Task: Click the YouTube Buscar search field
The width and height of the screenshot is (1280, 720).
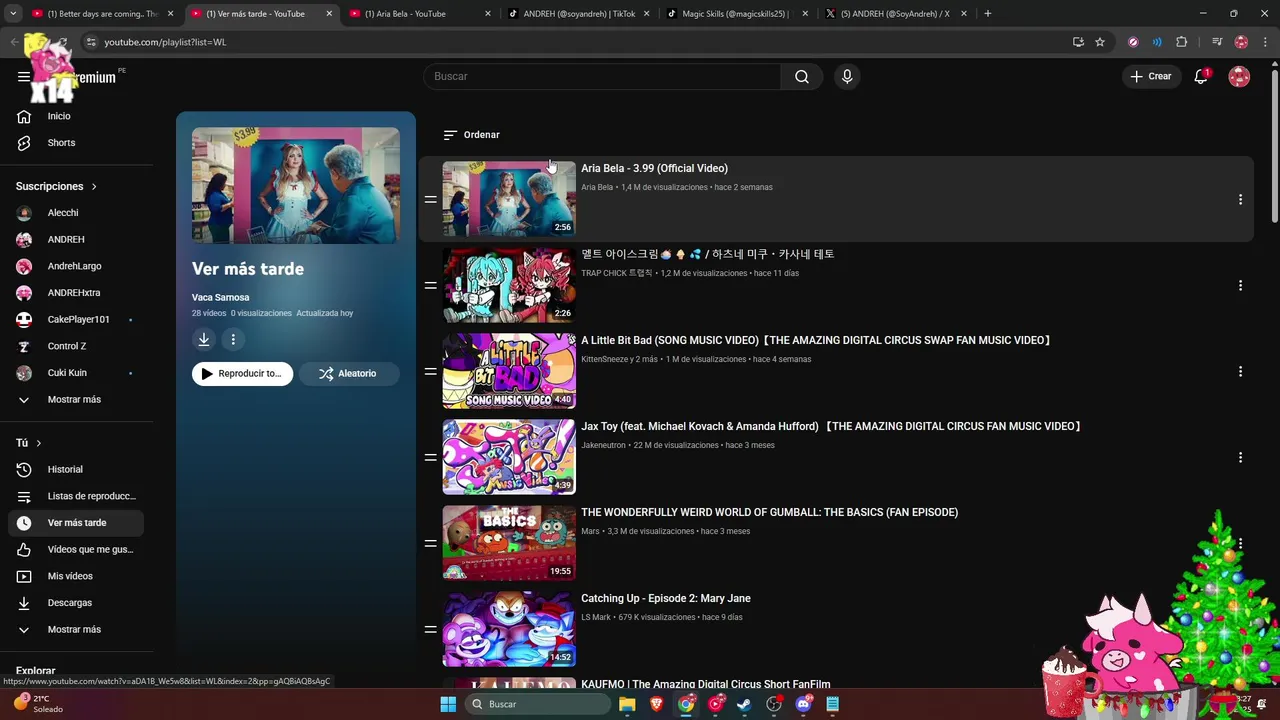Action: (602, 77)
